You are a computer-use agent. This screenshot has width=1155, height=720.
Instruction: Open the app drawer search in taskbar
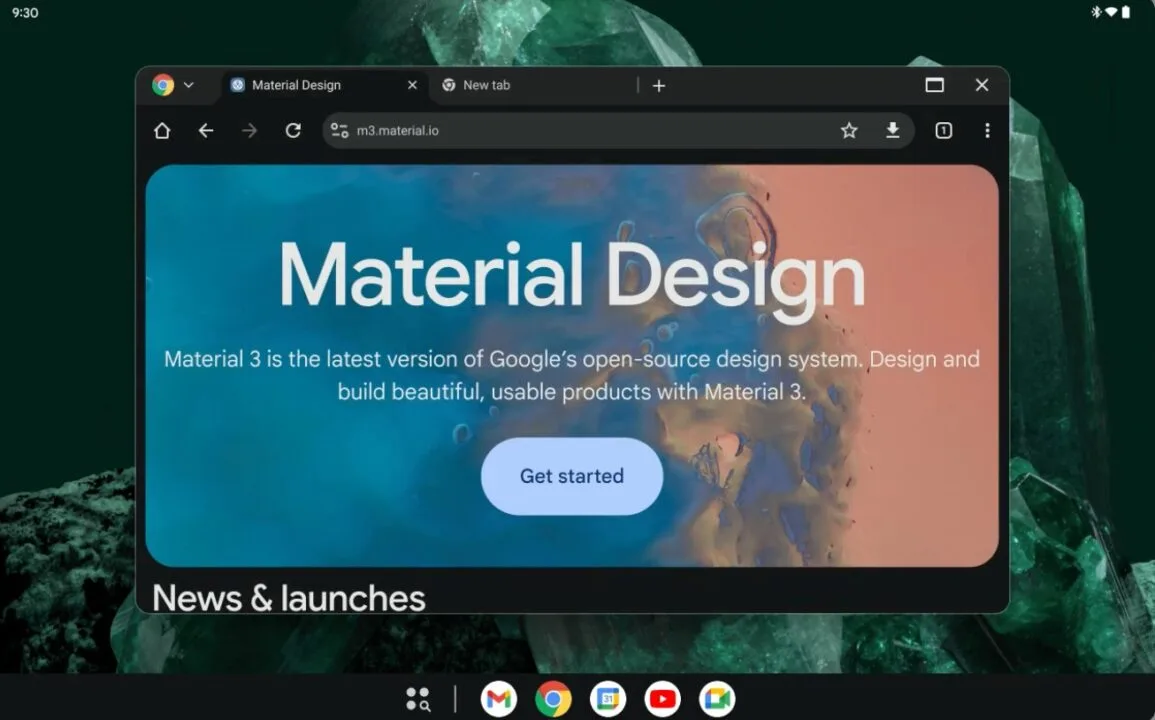pos(418,699)
